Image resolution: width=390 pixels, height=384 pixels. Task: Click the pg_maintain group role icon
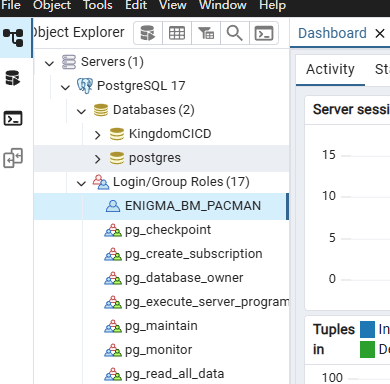click(113, 326)
